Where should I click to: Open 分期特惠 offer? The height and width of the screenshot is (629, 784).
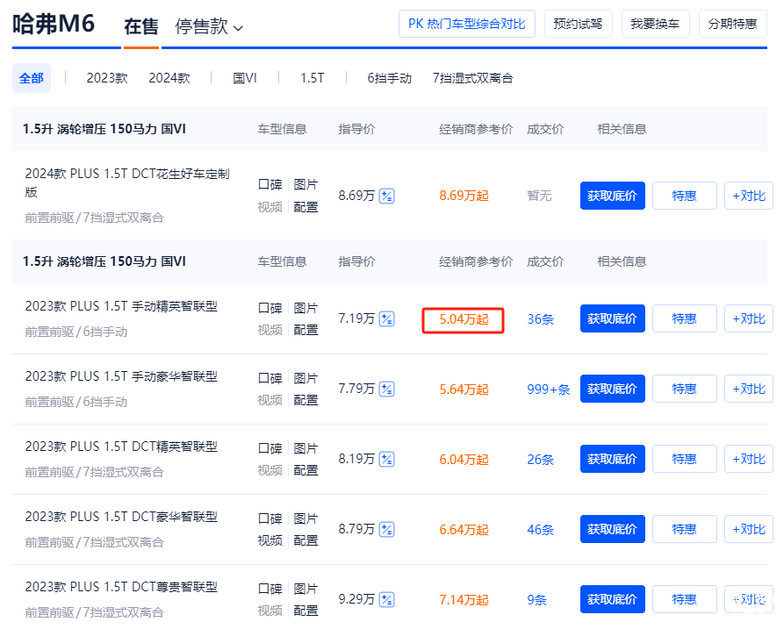coord(735,24)
